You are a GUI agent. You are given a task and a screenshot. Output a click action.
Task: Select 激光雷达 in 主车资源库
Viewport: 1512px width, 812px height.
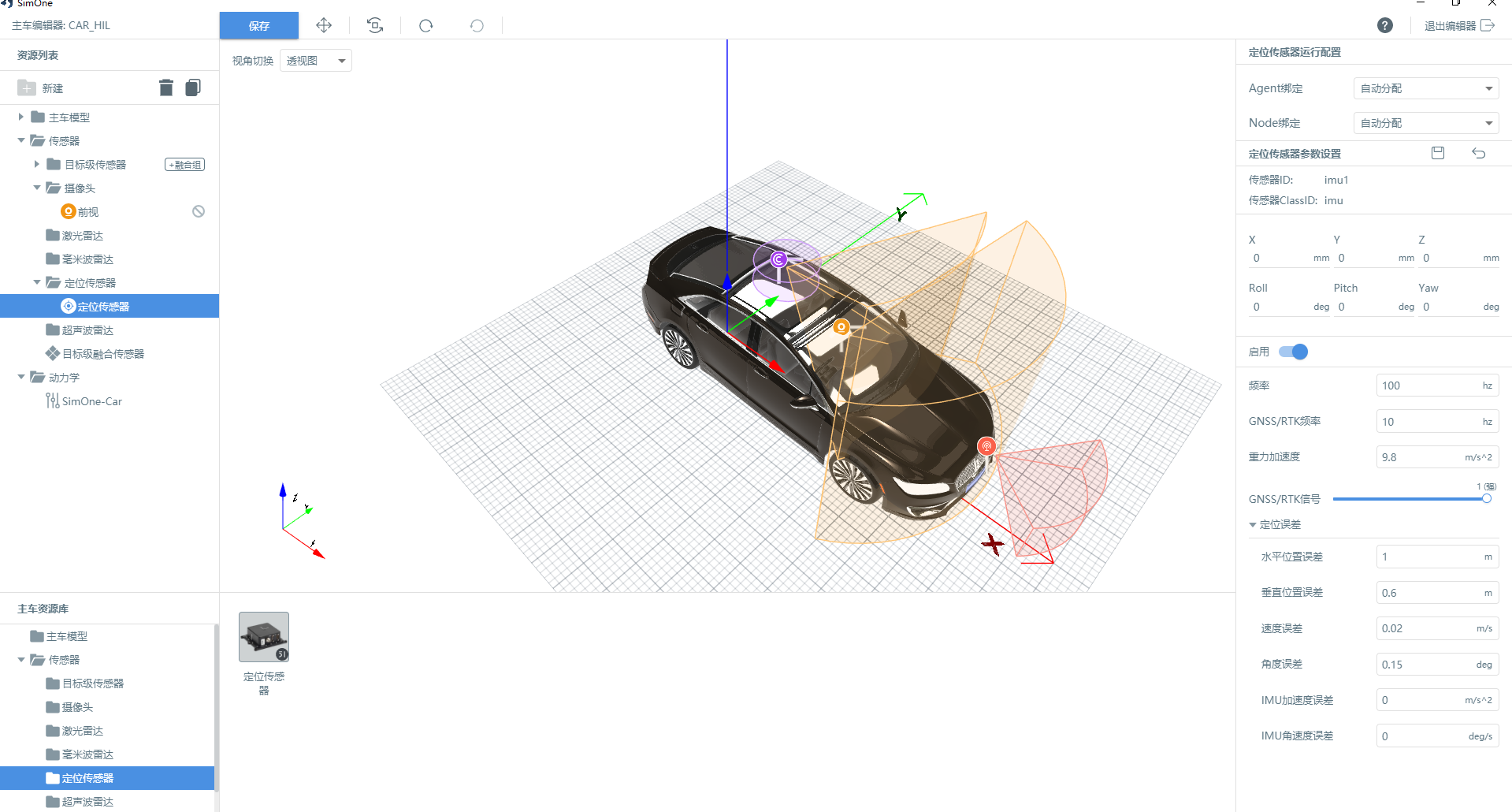83,731
